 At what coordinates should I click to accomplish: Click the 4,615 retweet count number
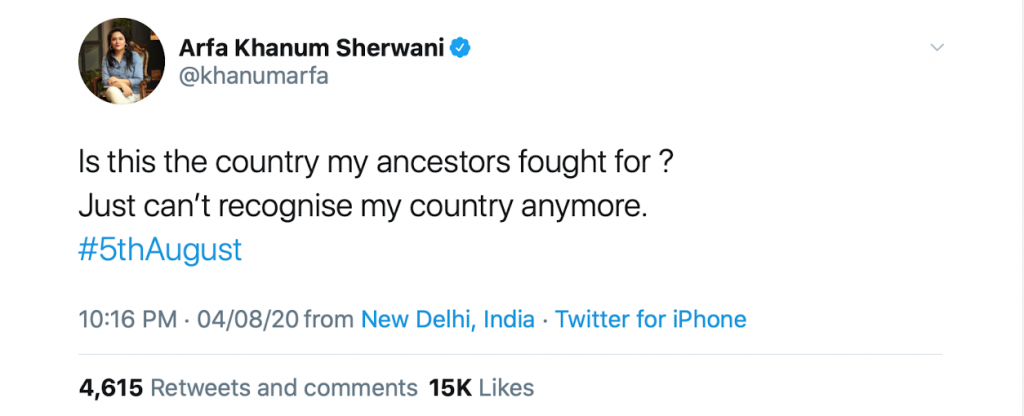pos(110,387)
